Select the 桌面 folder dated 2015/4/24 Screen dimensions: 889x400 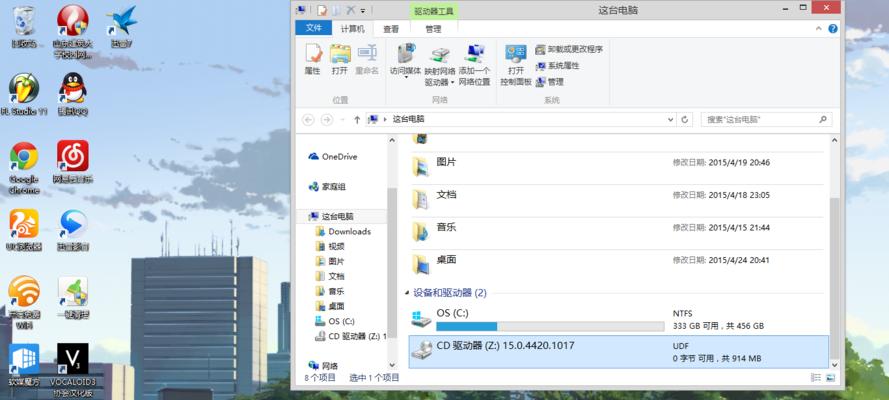pyautogui.click(x=617, y=265)
